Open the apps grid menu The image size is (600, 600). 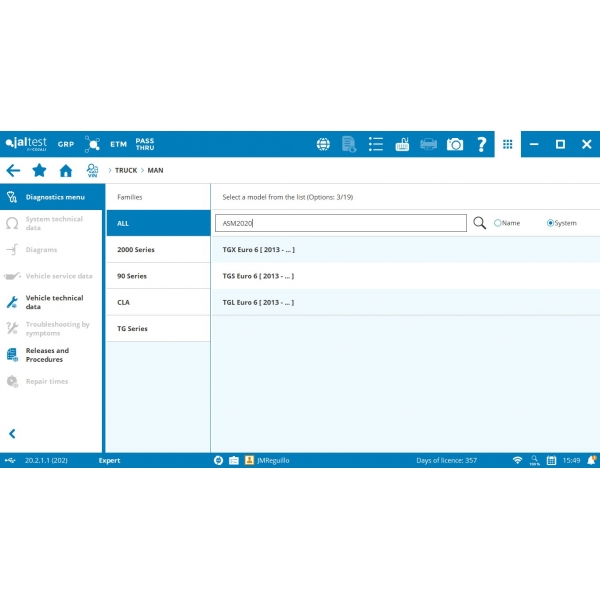point(507,144)
